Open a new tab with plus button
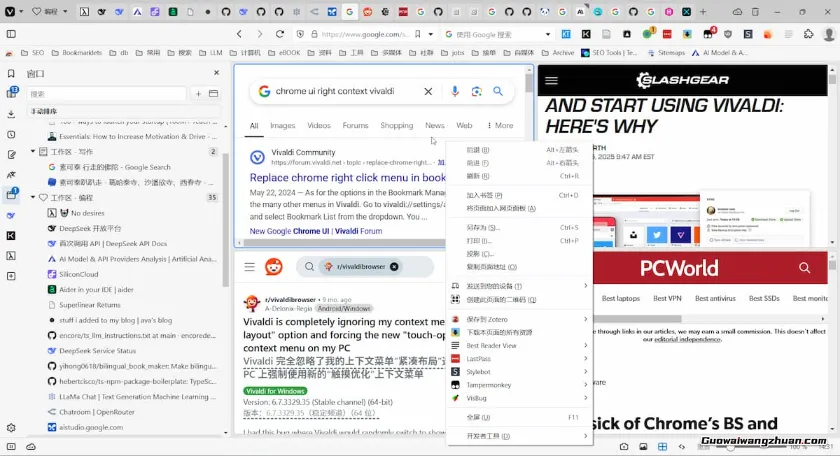The width and height of the screenshot is (840, 456). tap(703, 11)
